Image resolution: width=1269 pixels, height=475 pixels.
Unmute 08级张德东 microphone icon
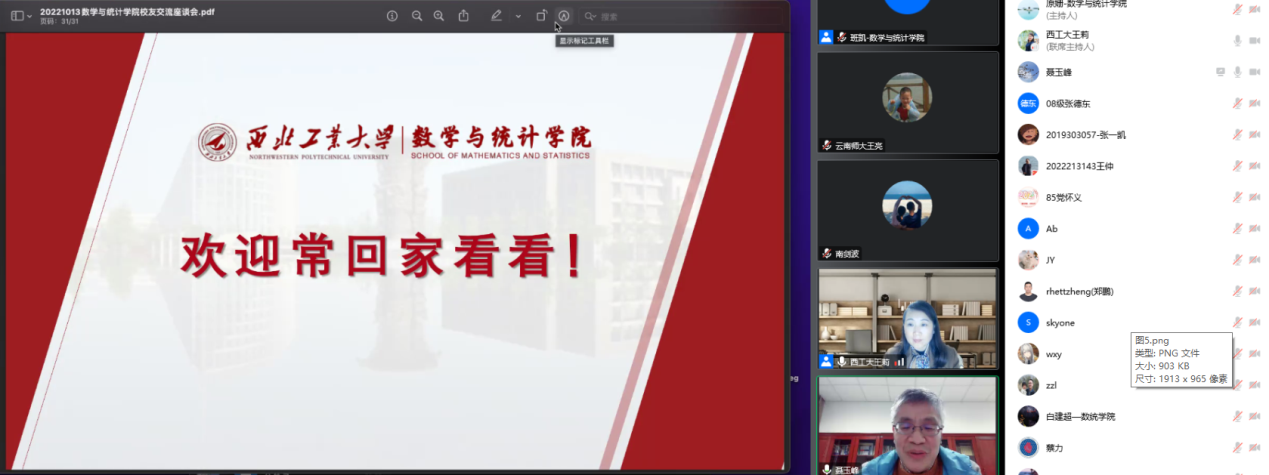1238,103
